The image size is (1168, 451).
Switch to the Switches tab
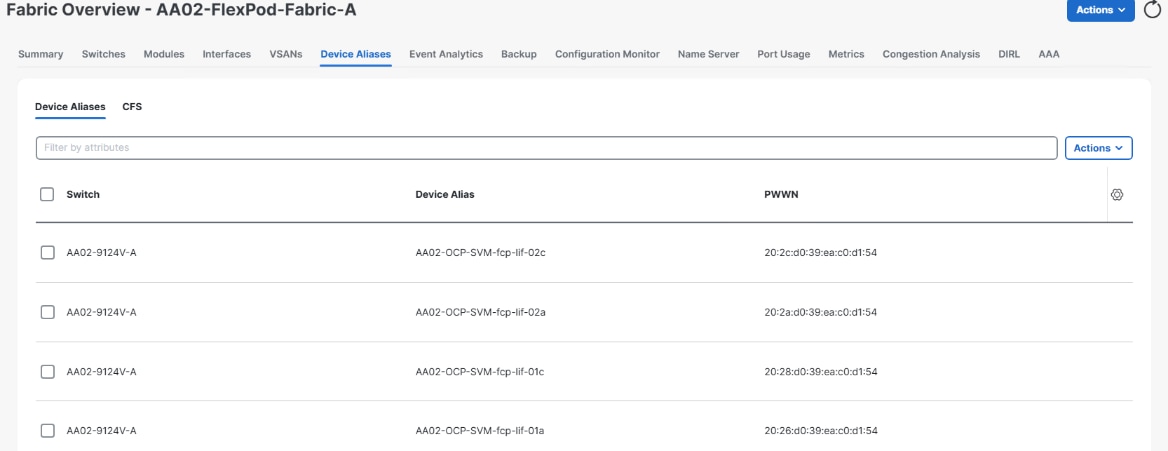coord(104,54)
